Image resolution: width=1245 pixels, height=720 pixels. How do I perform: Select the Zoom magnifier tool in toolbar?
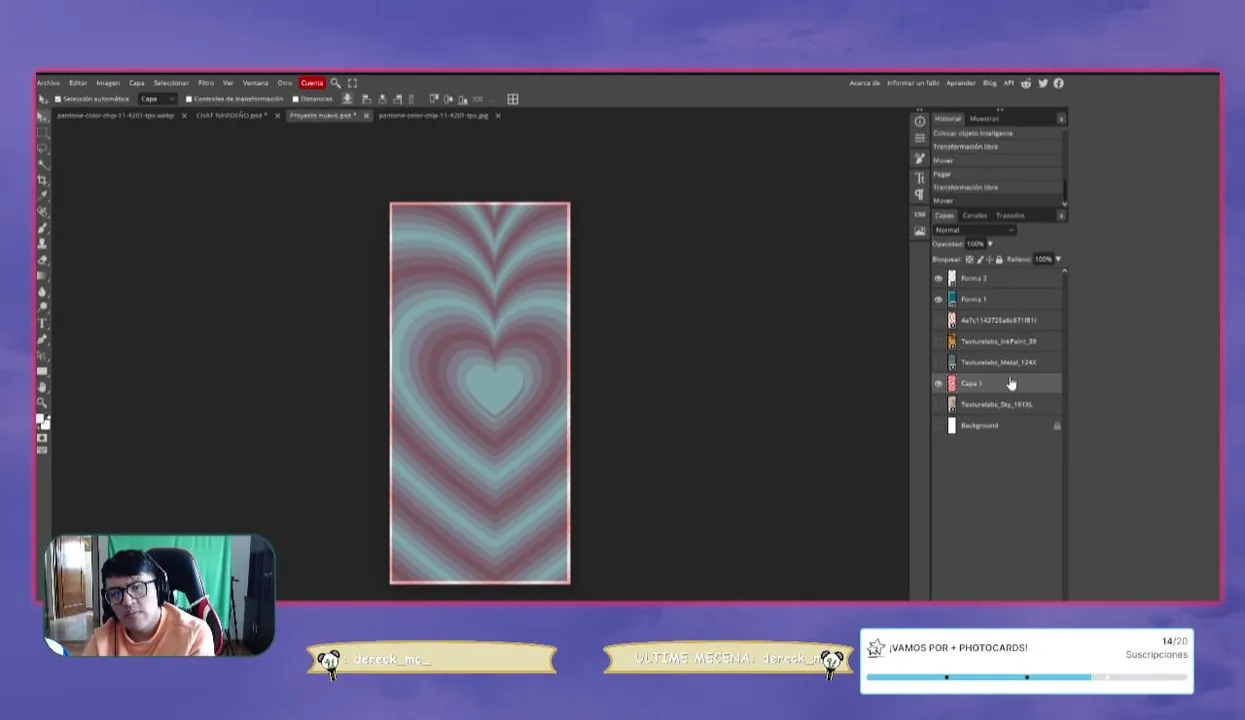tap(42, 402)
